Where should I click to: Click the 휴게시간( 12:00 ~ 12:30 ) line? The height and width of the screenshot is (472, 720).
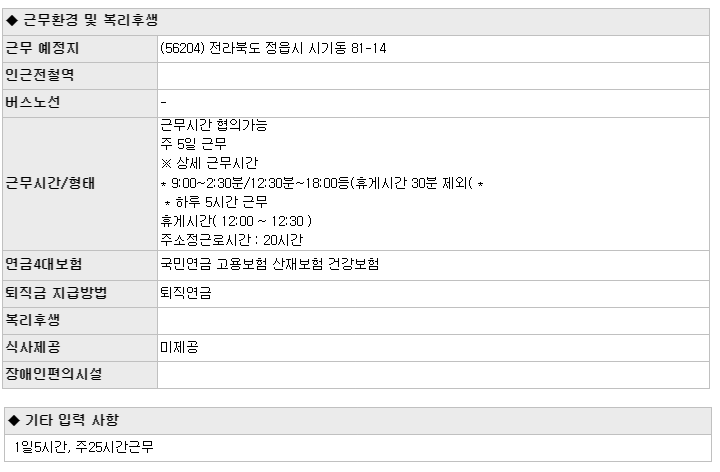(236, 221)
